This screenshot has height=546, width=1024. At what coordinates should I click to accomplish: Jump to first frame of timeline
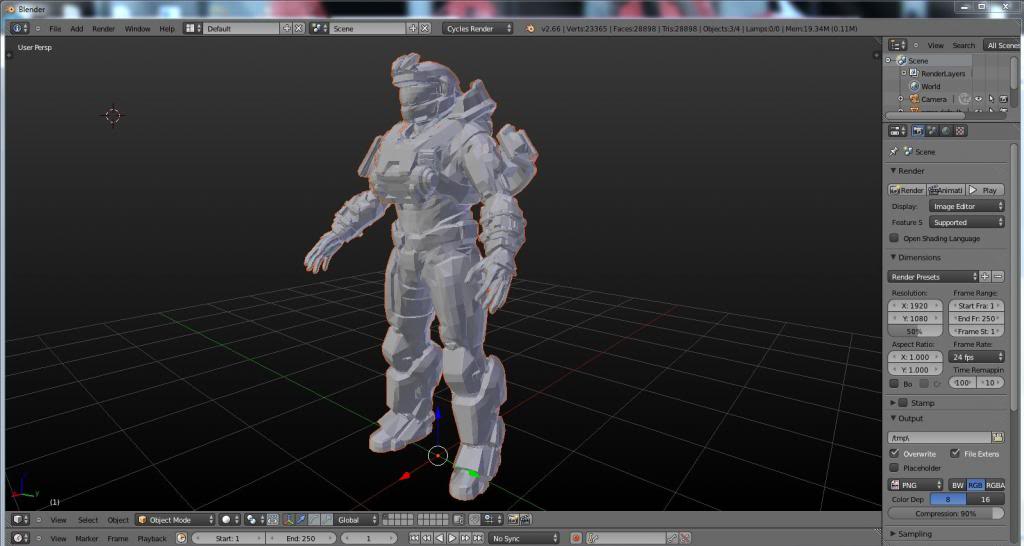click(x=414, y=538)
